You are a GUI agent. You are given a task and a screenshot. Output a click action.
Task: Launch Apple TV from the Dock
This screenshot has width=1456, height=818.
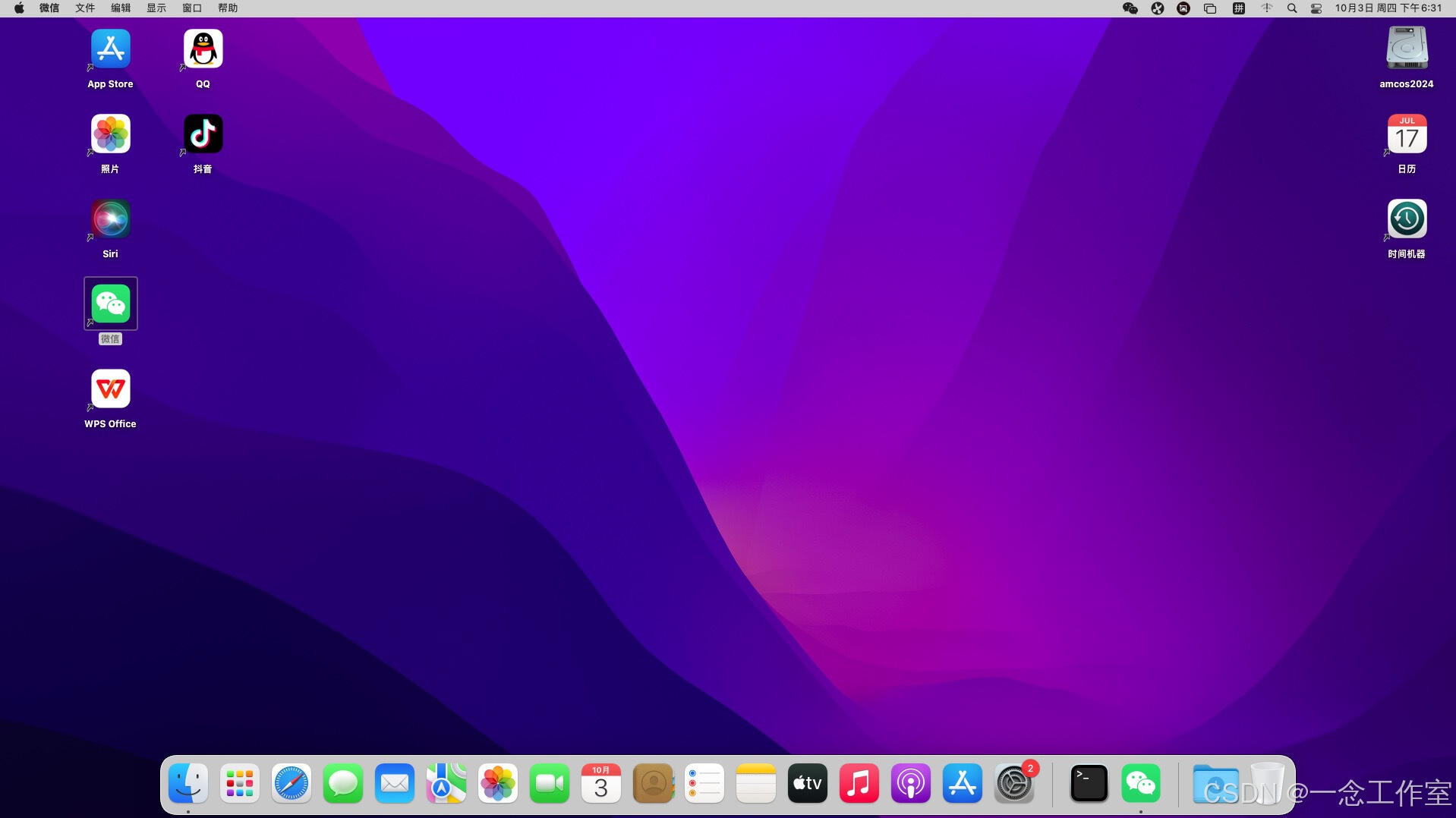(808, 784)
